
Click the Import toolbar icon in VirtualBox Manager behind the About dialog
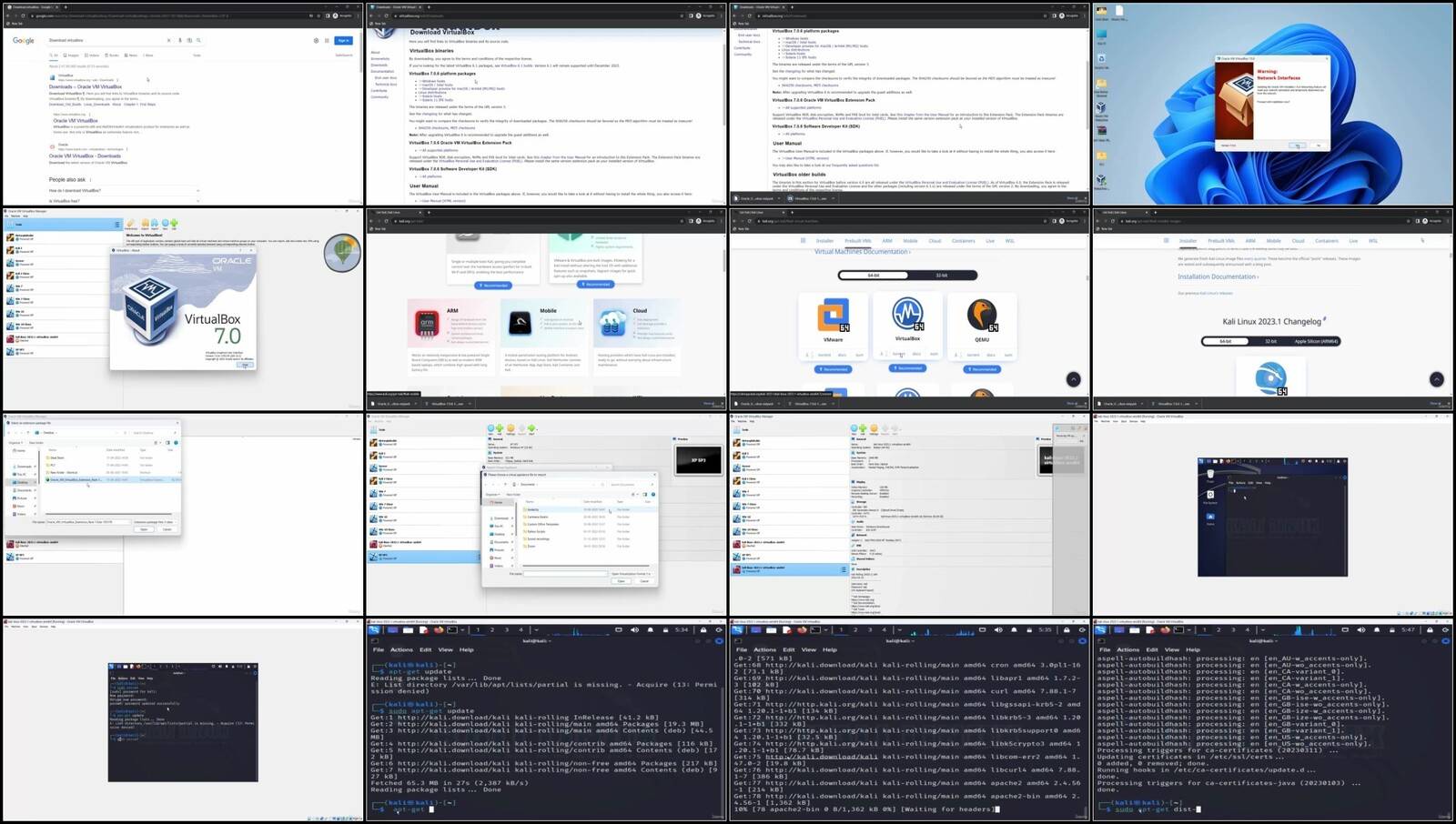(145, 224)
